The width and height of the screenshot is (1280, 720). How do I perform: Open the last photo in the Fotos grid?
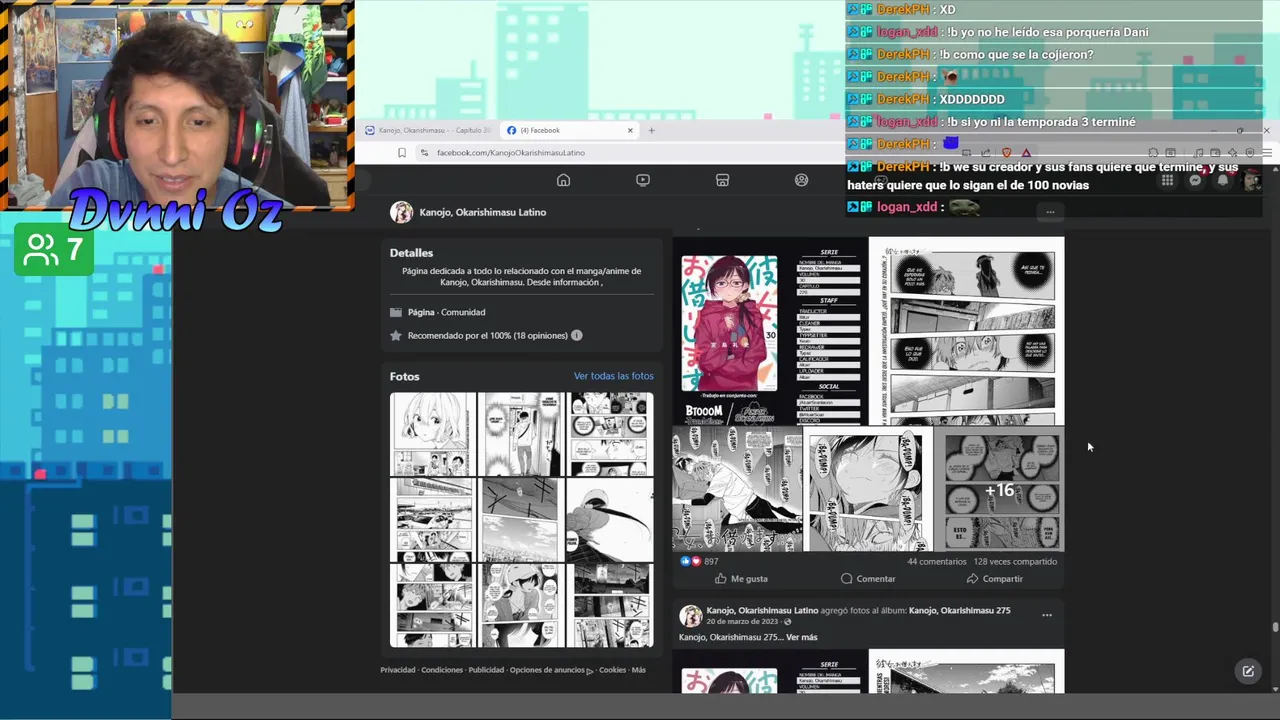point(611,605)
